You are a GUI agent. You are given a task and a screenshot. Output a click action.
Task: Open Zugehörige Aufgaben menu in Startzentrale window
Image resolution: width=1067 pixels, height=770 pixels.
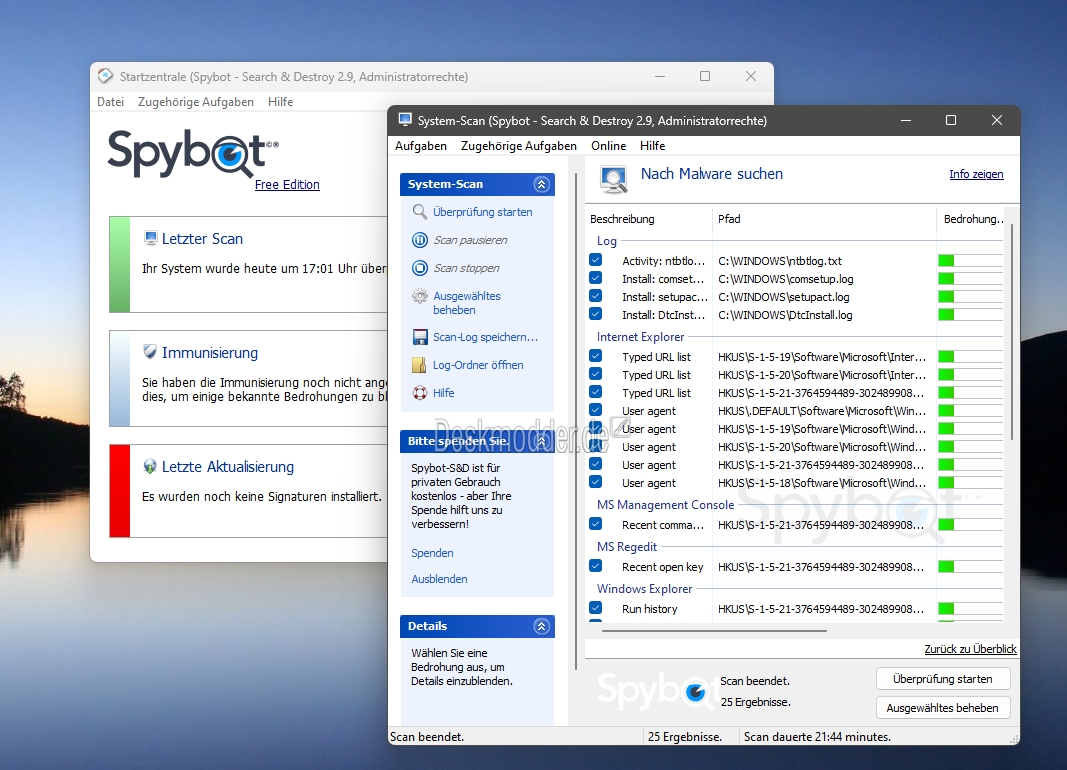[x=196, y=101]
